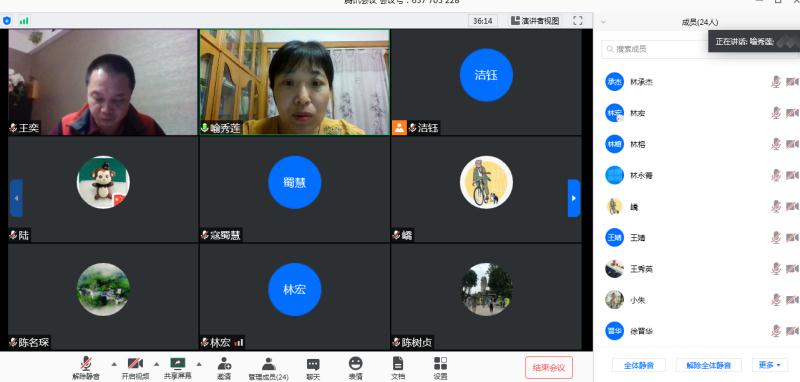Click the 洁钰 blue avatar circle
Screen dimensions: 800x382
click(x=486, y=75)
